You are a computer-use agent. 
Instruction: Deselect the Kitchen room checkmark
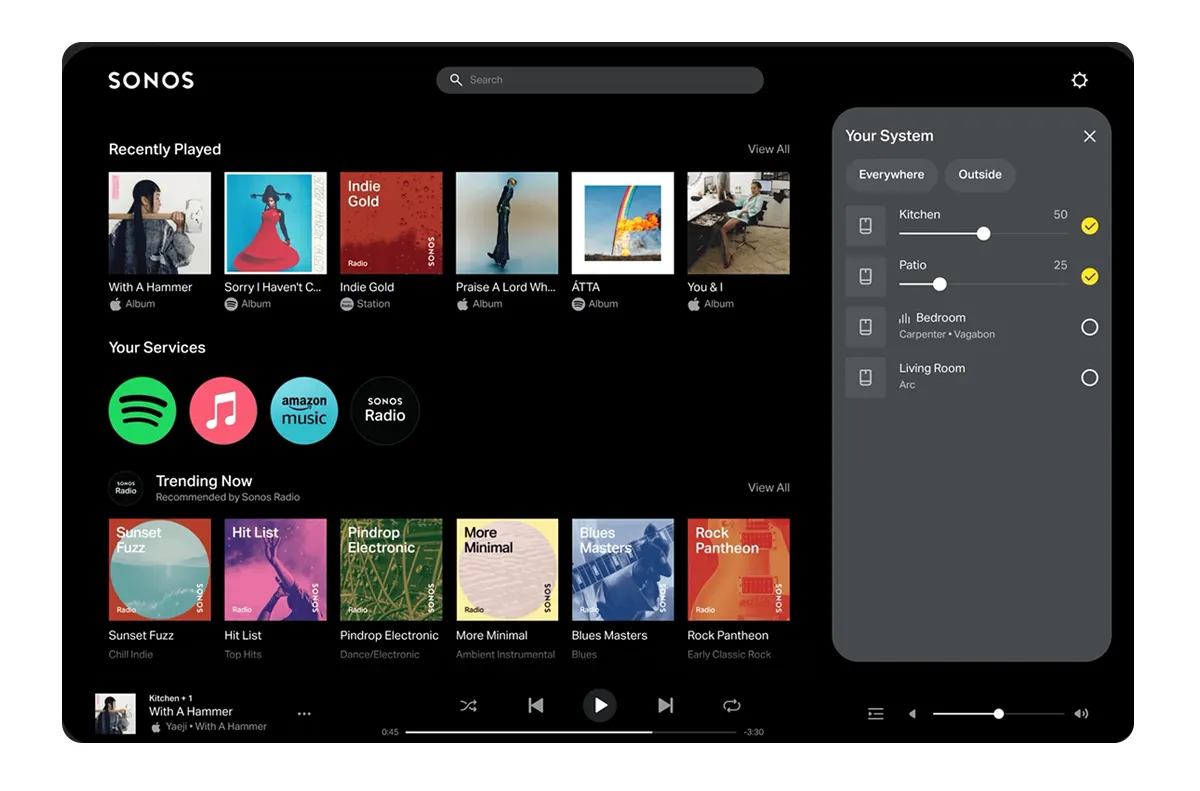[1090, 226]
